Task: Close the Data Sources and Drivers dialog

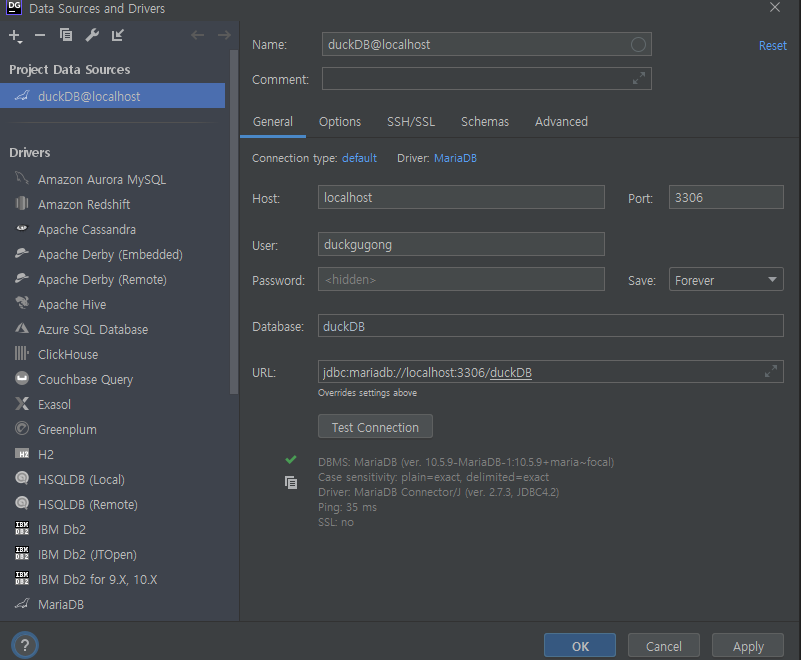Action: (775, 8)
